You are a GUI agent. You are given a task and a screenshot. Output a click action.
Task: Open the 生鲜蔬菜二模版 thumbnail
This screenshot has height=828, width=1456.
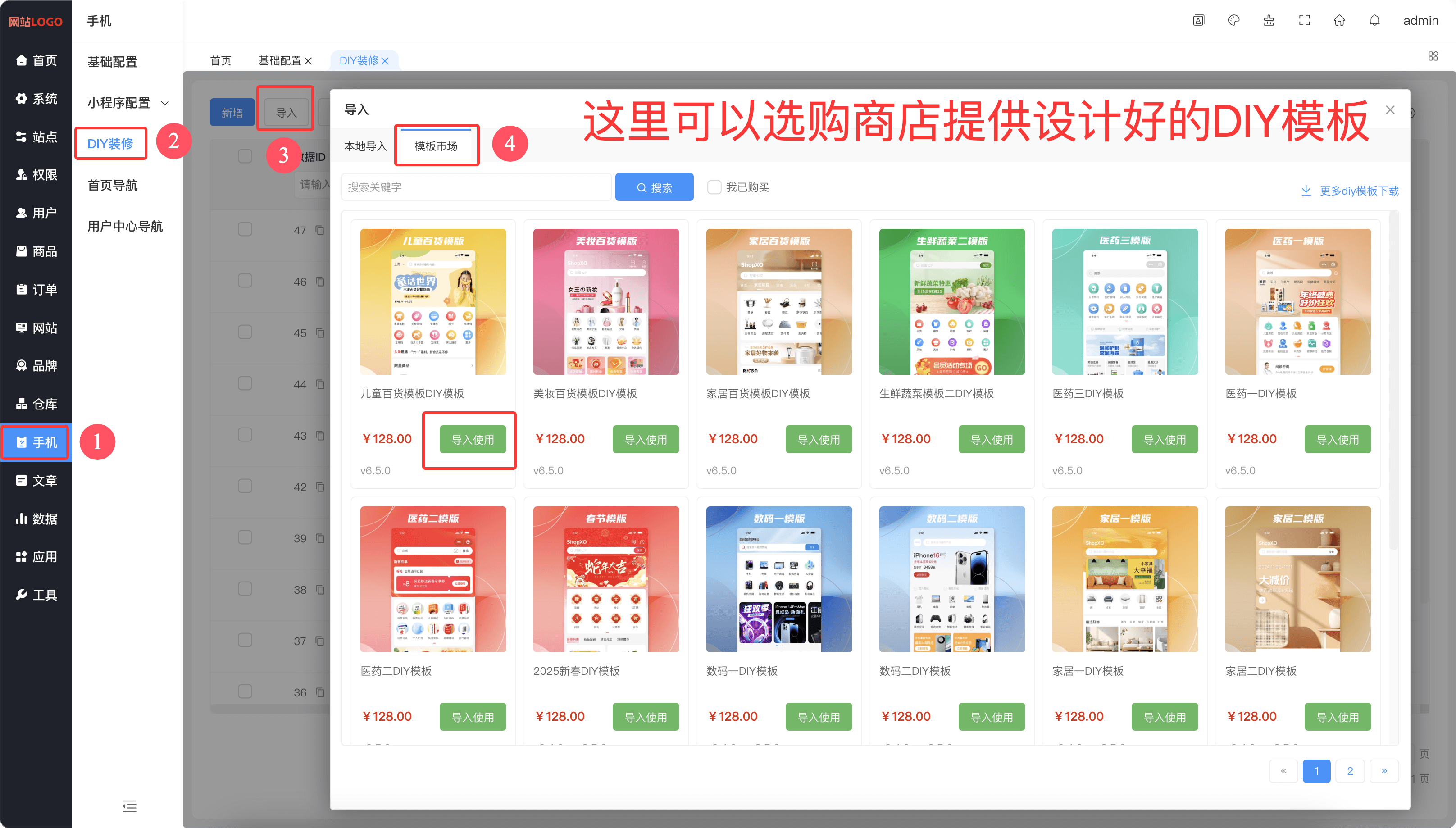click(952, 301)
